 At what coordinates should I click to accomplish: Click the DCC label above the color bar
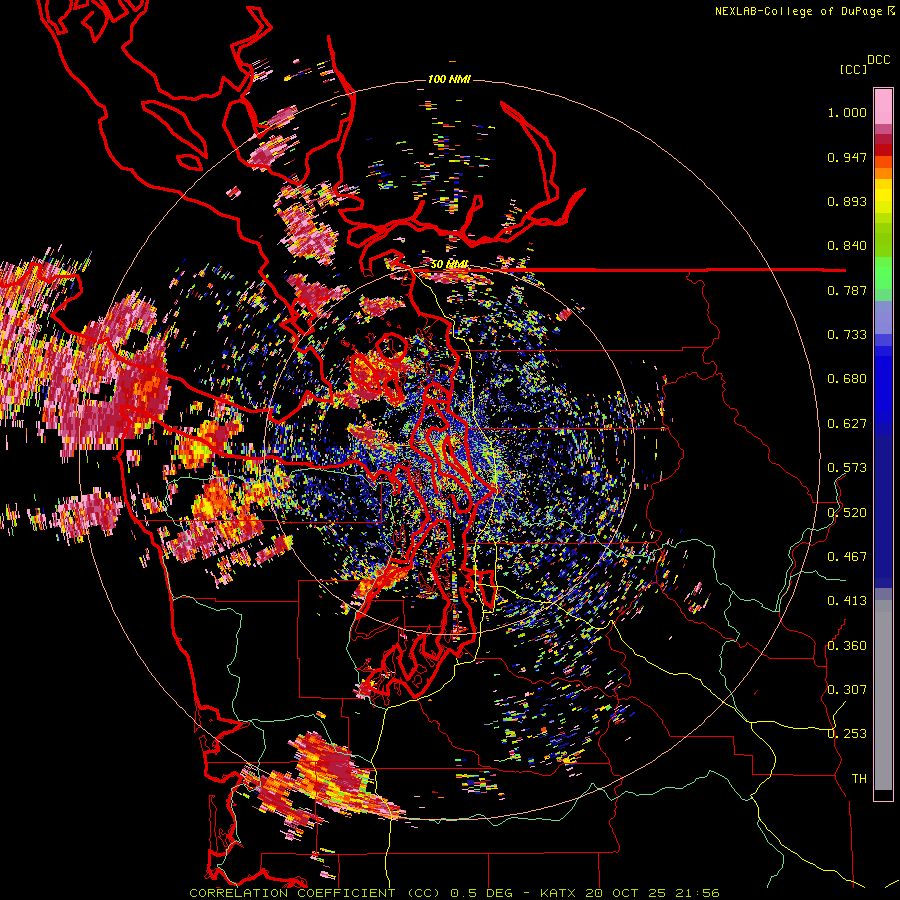[879, 60]
